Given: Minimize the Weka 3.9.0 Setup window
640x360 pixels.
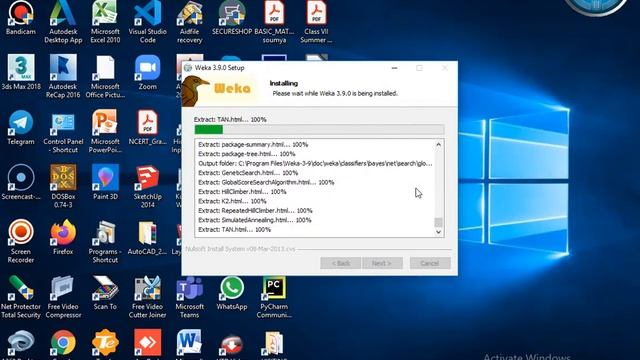Looking at the screenshot, I should 394,68.
